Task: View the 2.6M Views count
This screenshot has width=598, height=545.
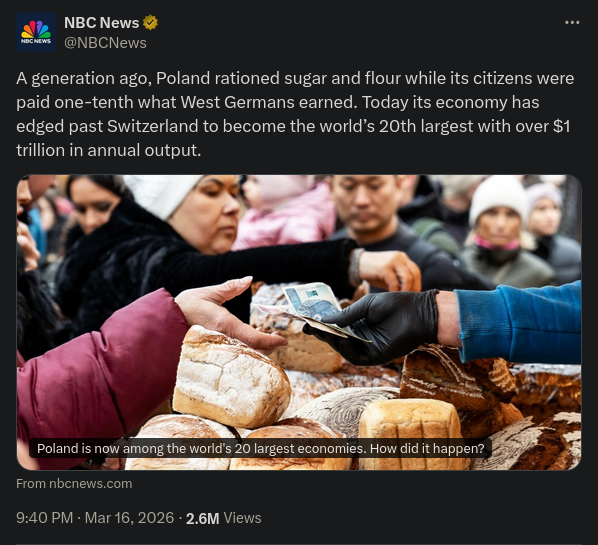Action: [x=223, y=518]
